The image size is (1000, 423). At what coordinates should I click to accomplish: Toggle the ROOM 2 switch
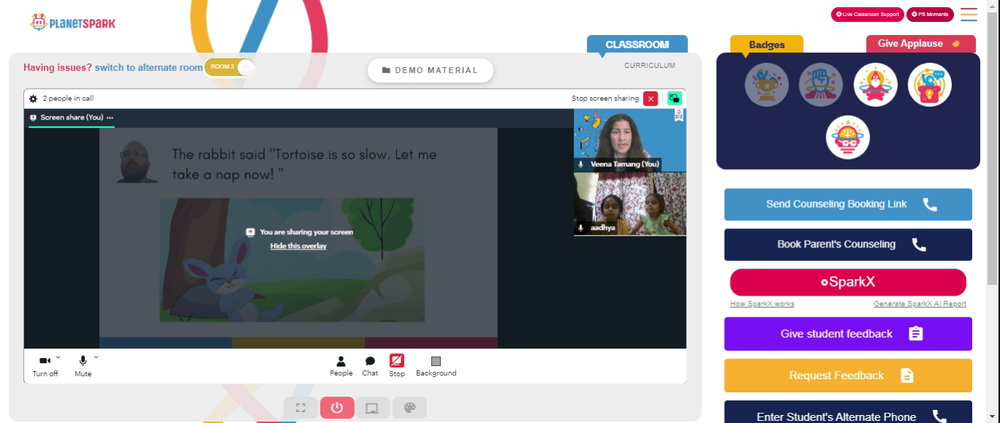[229, 67]
